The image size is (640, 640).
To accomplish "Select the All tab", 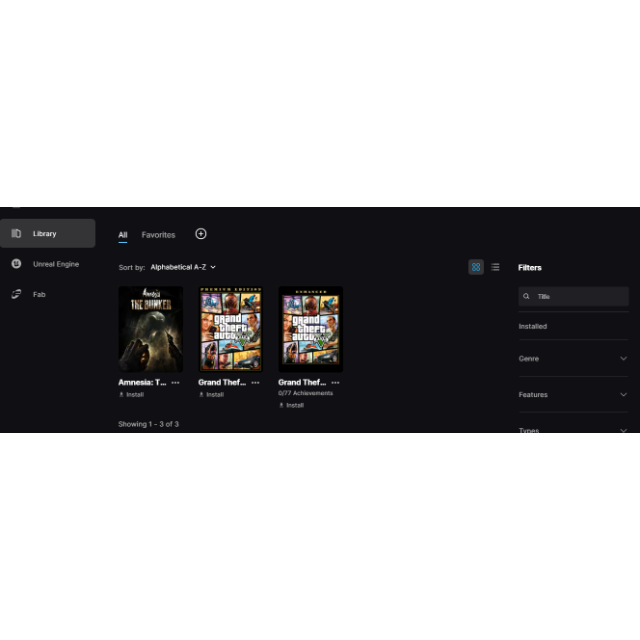I will [x=123, y=235].
